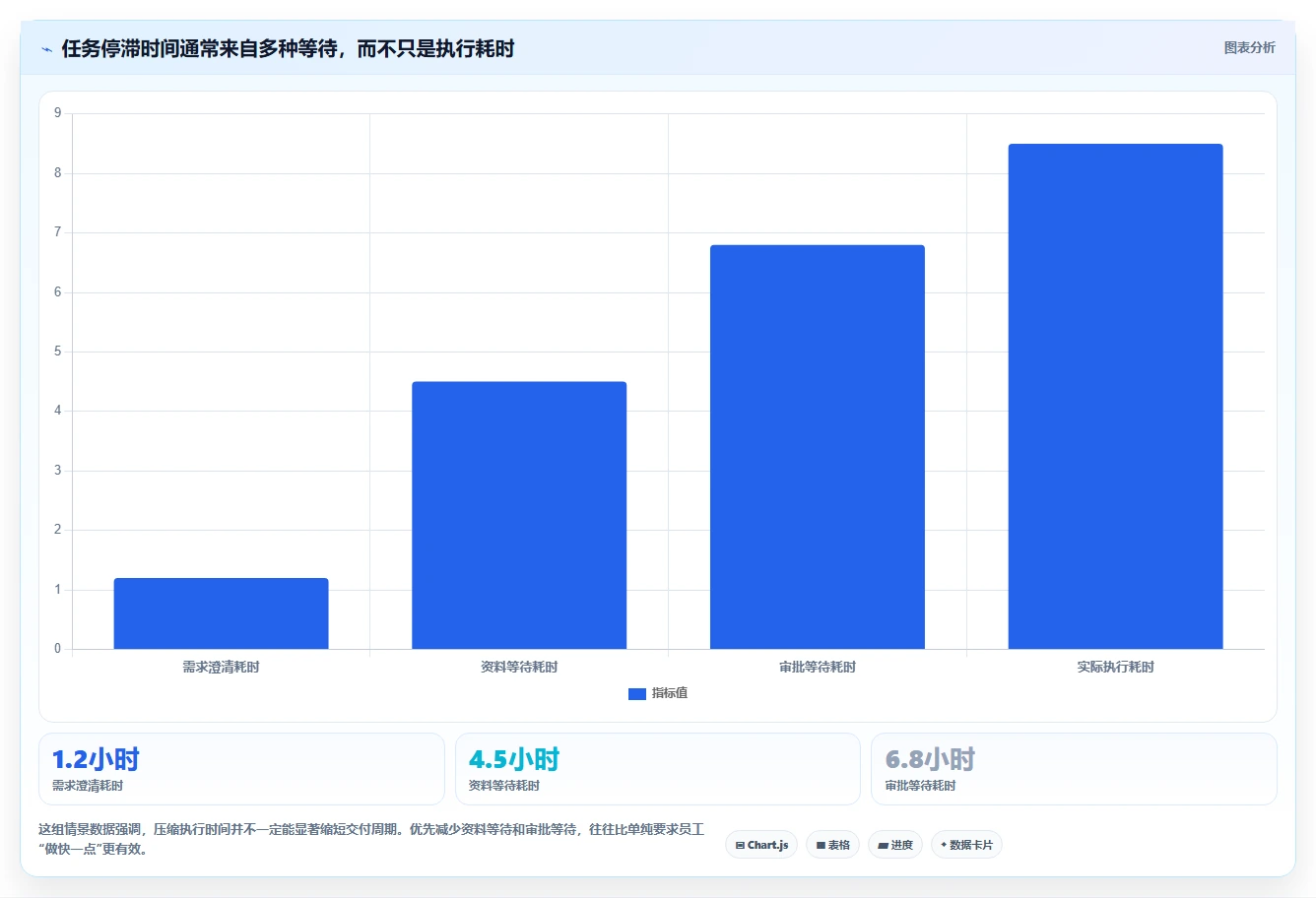Select the 实际执行耗时 bar in chart
Viewport: 1316px width, 898px height.
(1115, 397)
